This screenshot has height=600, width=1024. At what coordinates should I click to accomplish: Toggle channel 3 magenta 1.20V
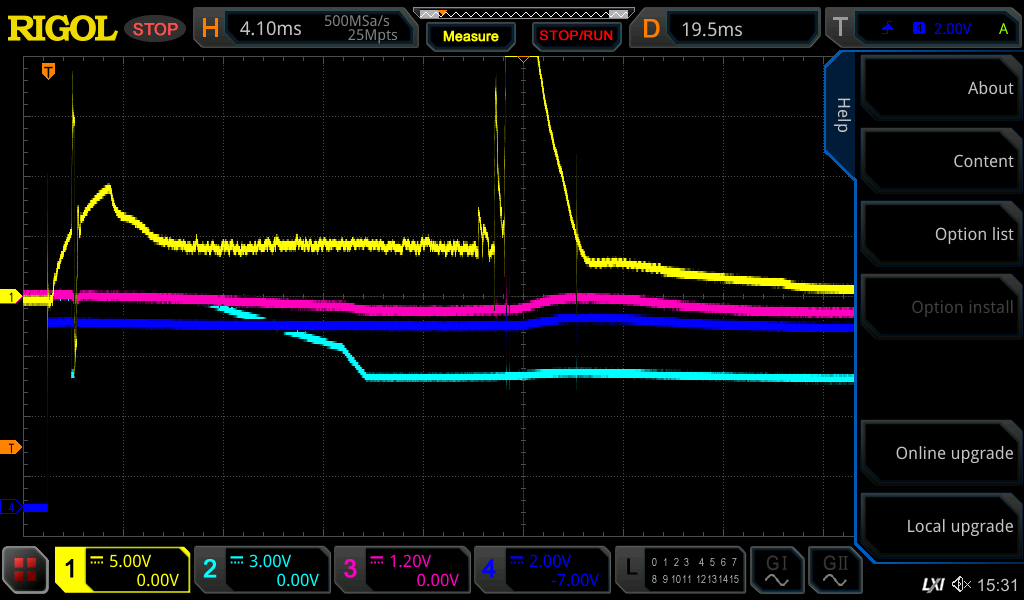click(401, 570)
